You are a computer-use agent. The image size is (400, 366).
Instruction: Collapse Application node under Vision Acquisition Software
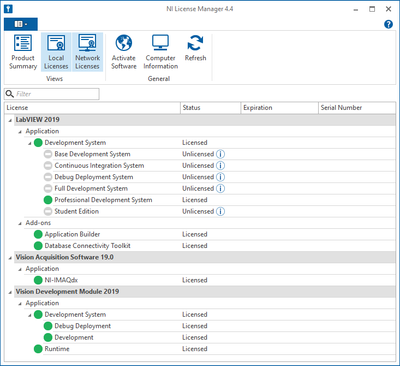coord(20,269)
